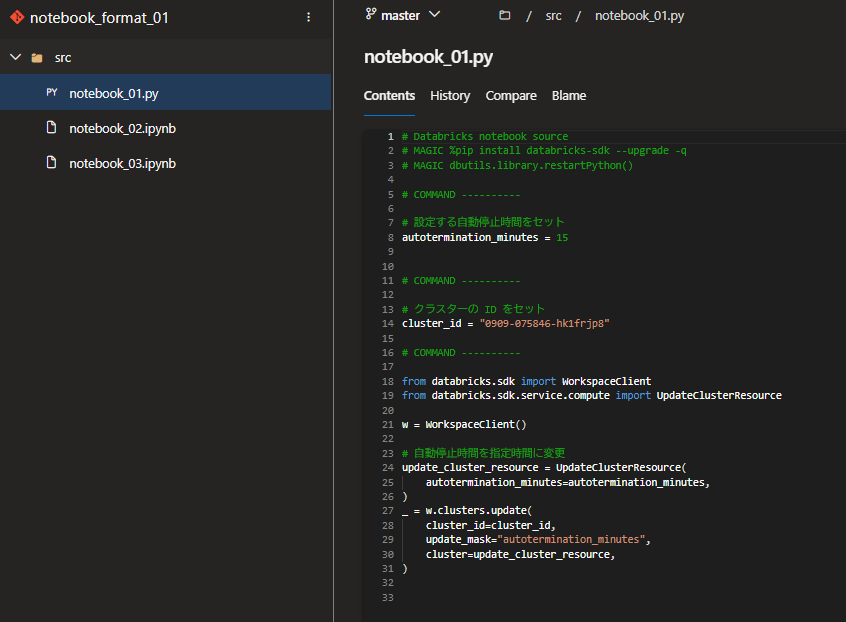846x622 pixels.
Task: Click the pip install databricks-sdk line
Action: (x=544, y=151)
